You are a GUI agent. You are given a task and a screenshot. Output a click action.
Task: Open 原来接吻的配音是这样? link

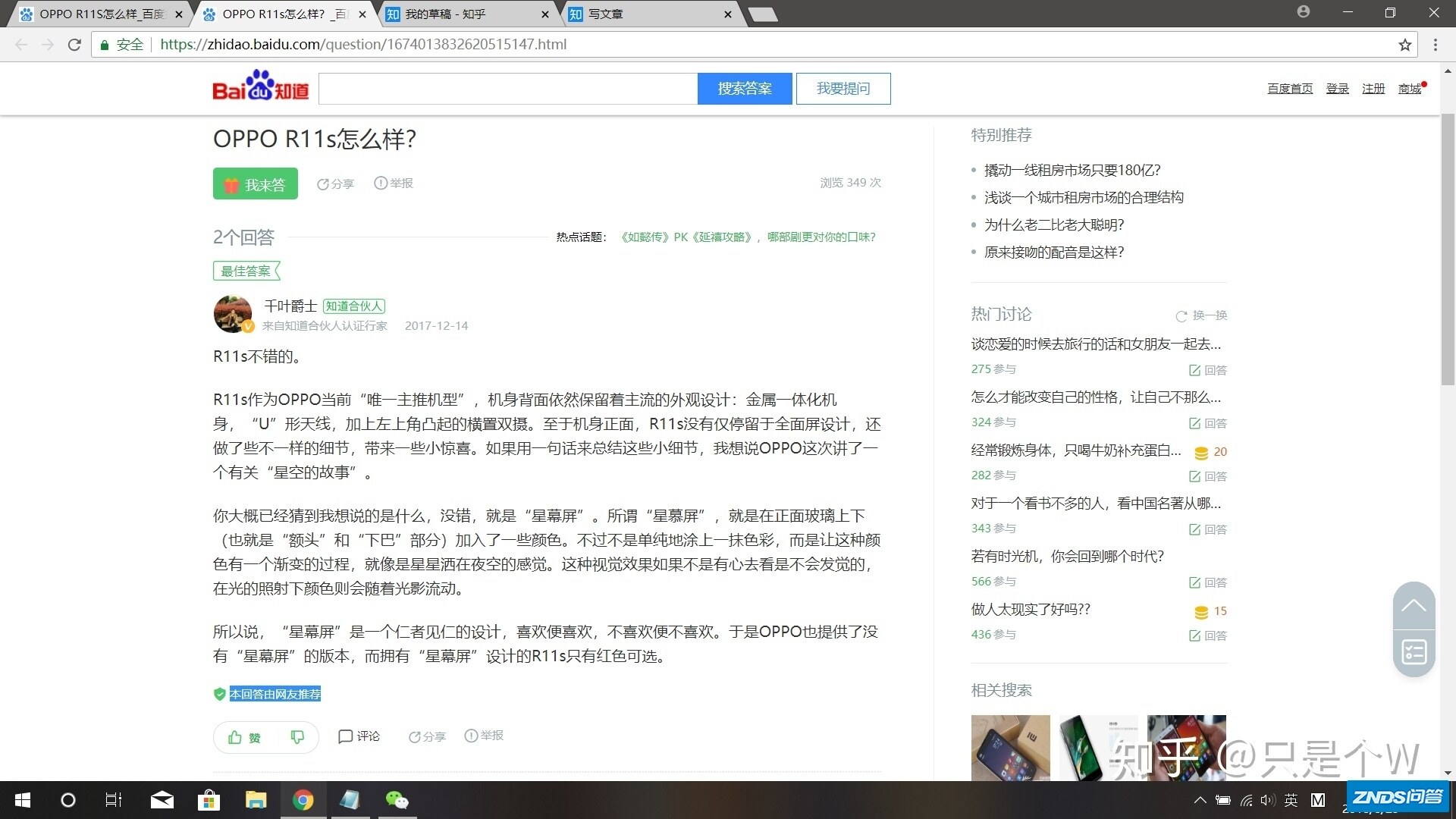click(1054, 252)
